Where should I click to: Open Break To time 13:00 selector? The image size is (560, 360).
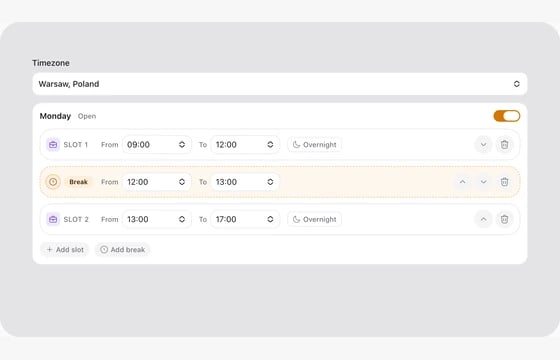point(245,182)
